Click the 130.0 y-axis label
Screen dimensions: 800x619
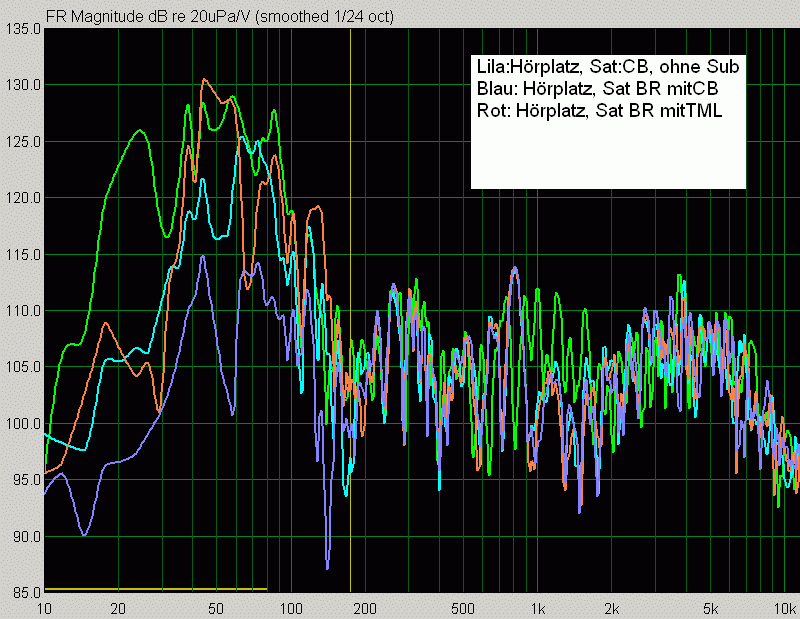pyautogui.click(x=23, y=85)
